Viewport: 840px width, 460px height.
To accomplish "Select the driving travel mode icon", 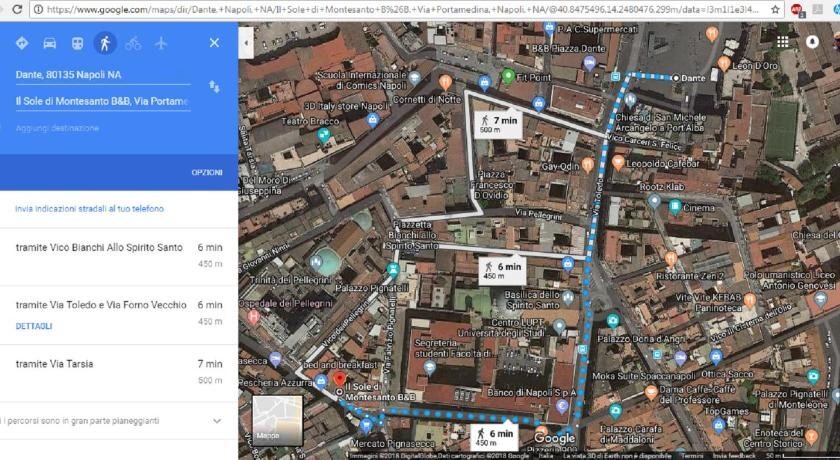I will click(49, 43).
